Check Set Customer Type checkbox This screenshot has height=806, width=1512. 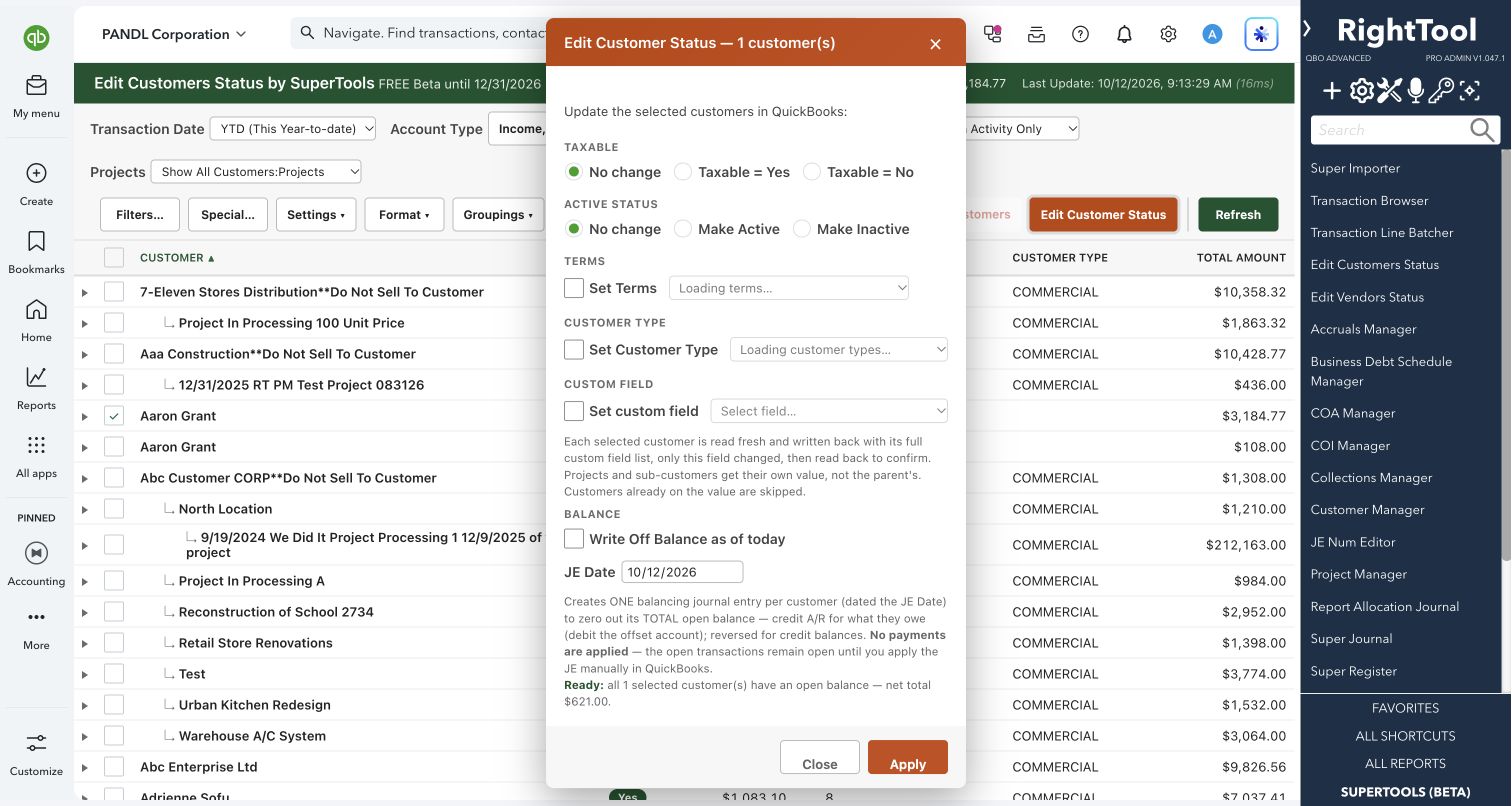574,350
